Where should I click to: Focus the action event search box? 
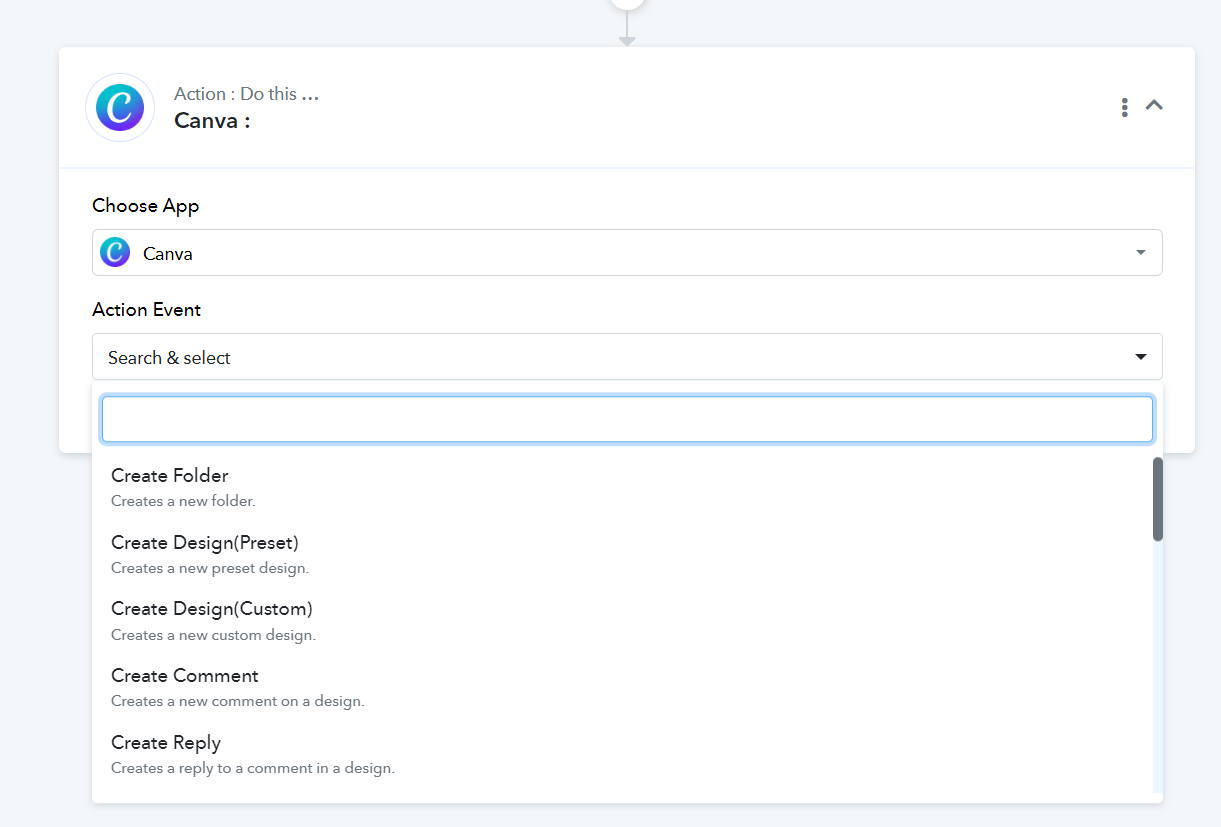click(x=626, y=419)
